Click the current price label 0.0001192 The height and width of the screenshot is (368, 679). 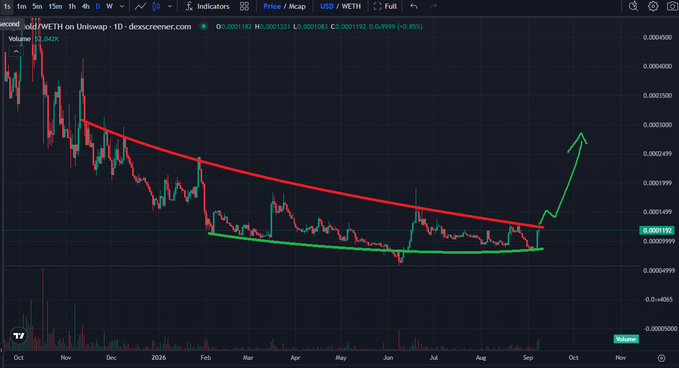click(x=656, y=230)
